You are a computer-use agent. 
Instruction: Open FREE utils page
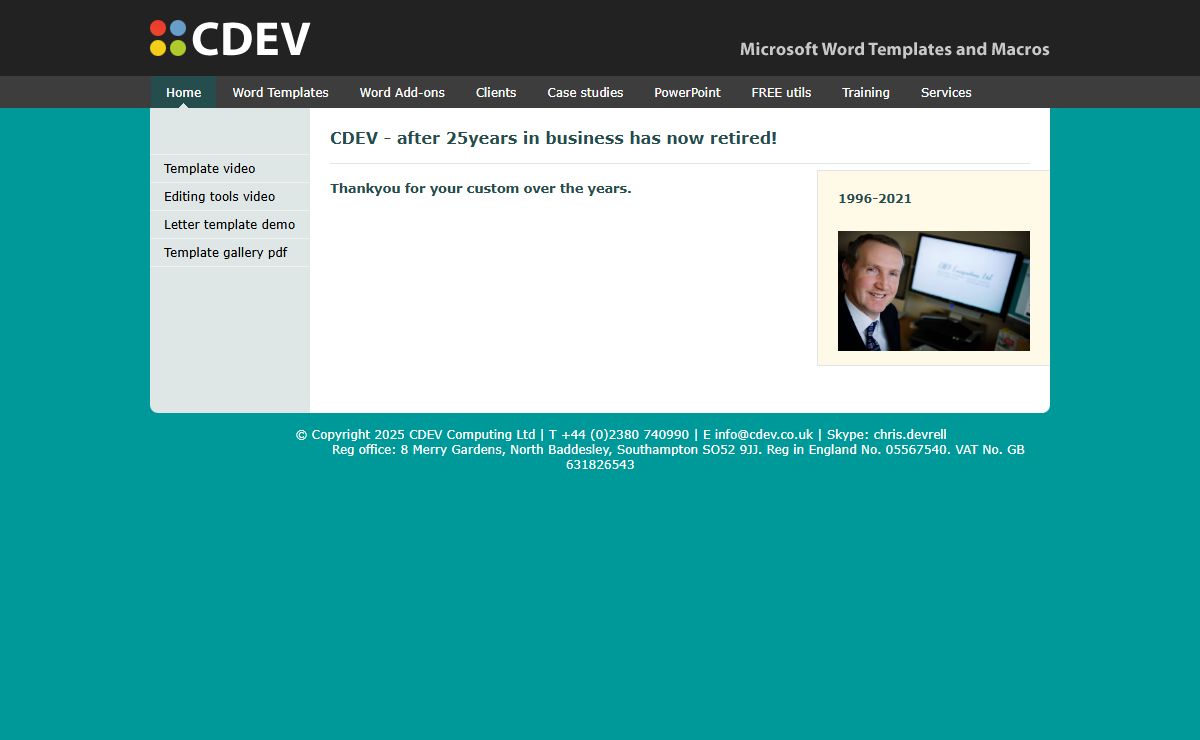click(x=781, y=92)
